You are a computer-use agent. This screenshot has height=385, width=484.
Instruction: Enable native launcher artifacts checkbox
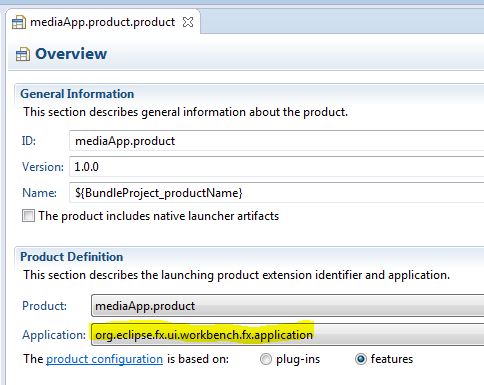pos(28,216)
